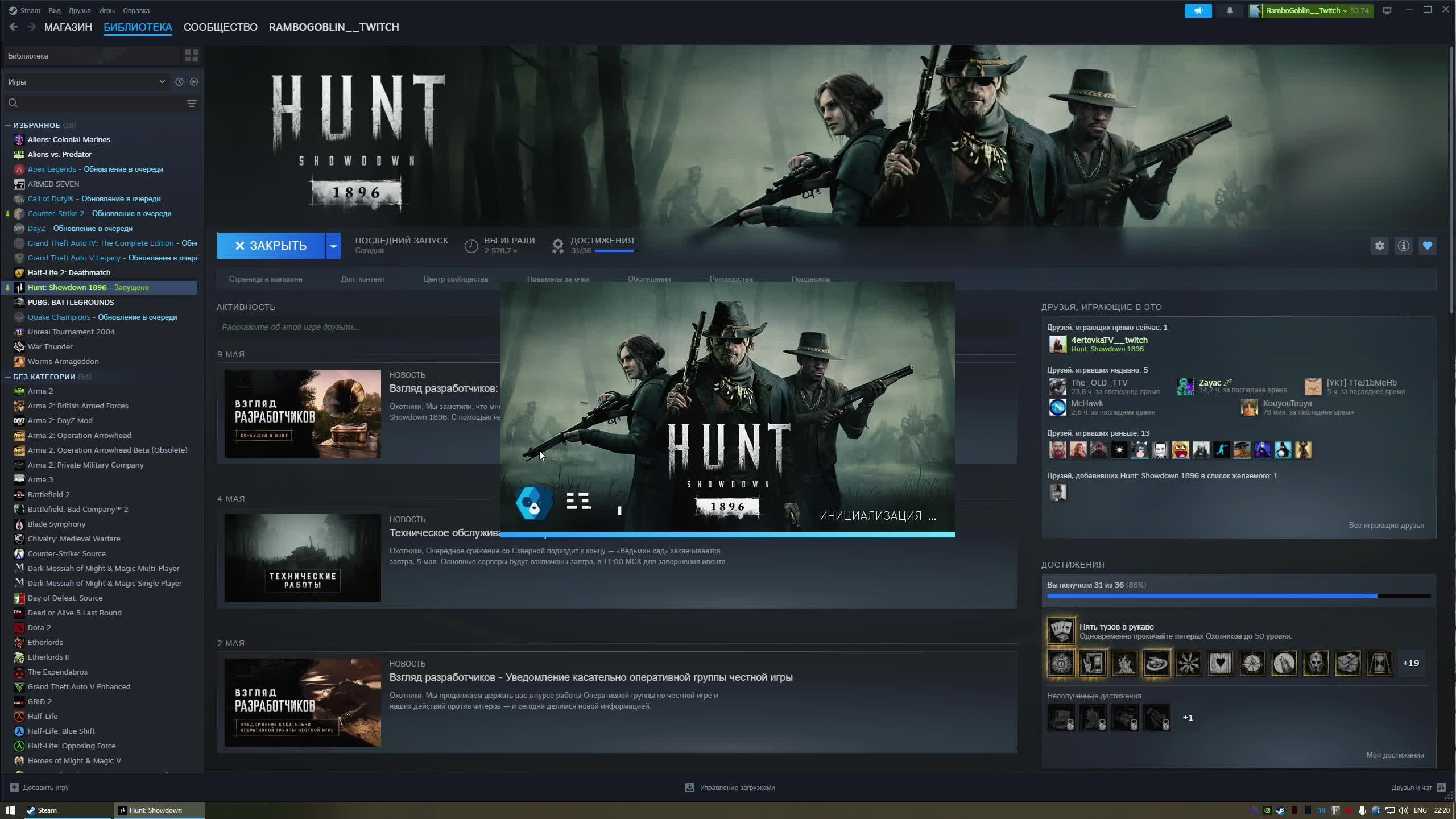Open the Windows Start menu
This screenshot has width=1456, height=819.
(x=9, y=810)
